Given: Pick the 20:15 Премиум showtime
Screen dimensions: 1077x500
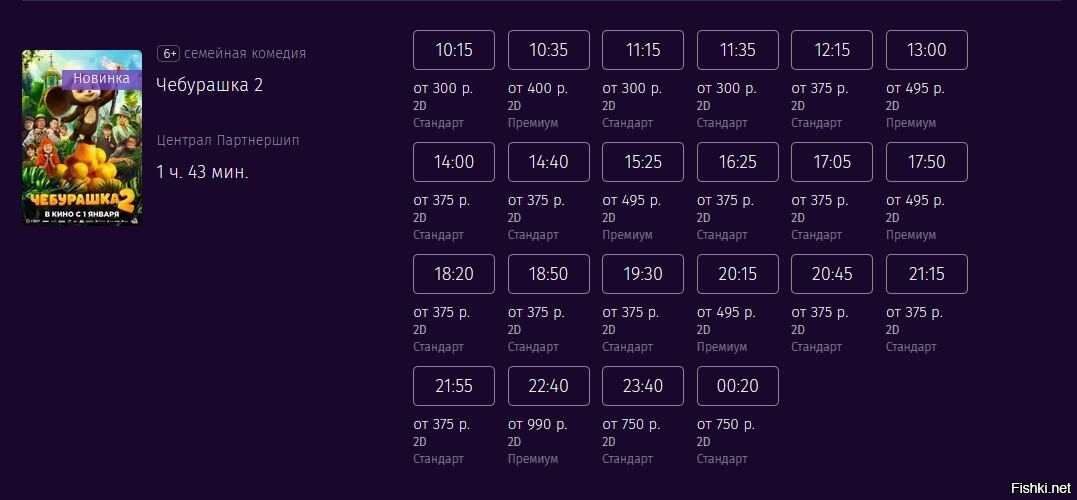Looking at the screenshot, I should tap(737, 274).
